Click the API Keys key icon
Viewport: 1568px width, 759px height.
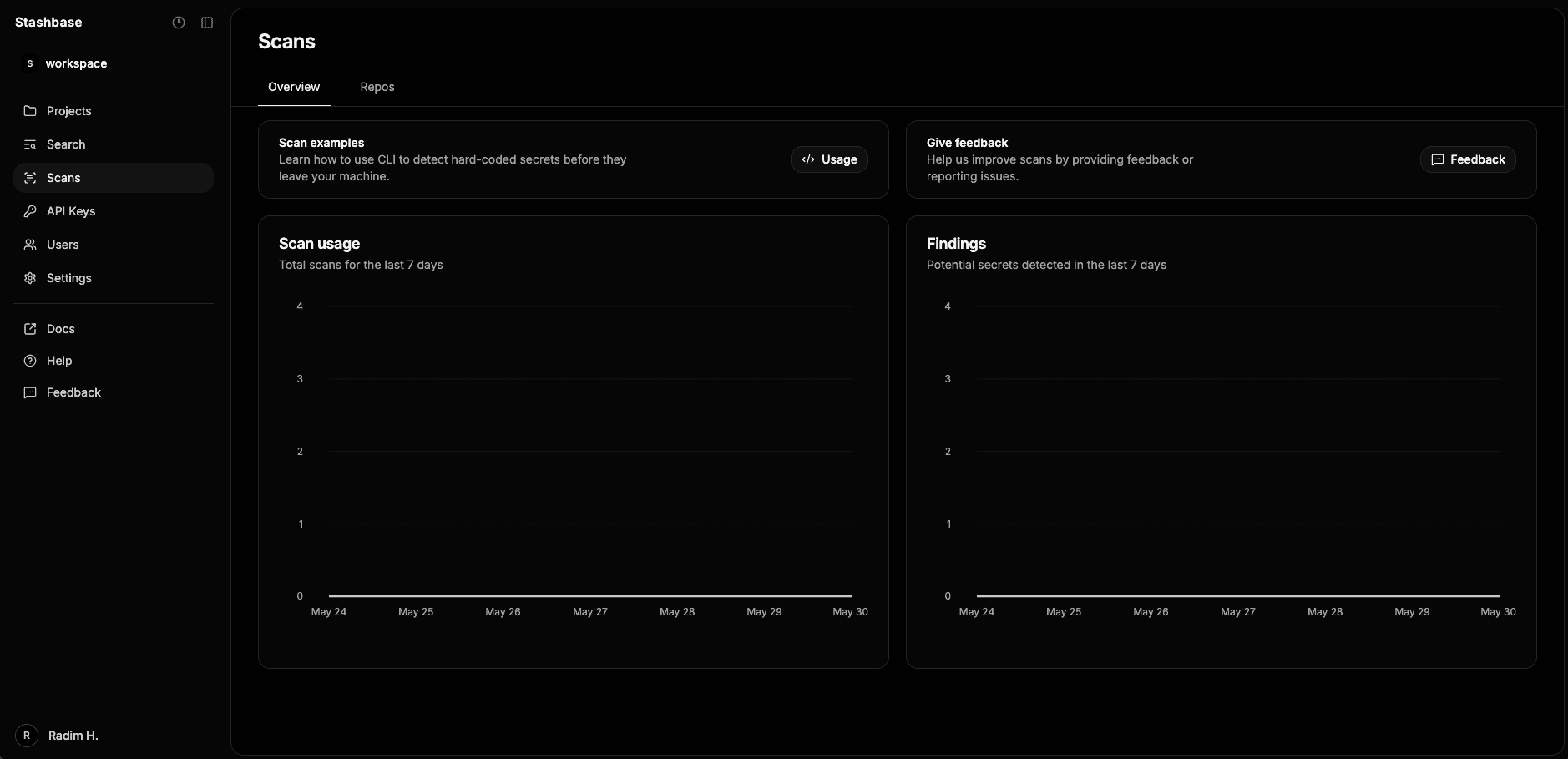(x=30, y=211)
